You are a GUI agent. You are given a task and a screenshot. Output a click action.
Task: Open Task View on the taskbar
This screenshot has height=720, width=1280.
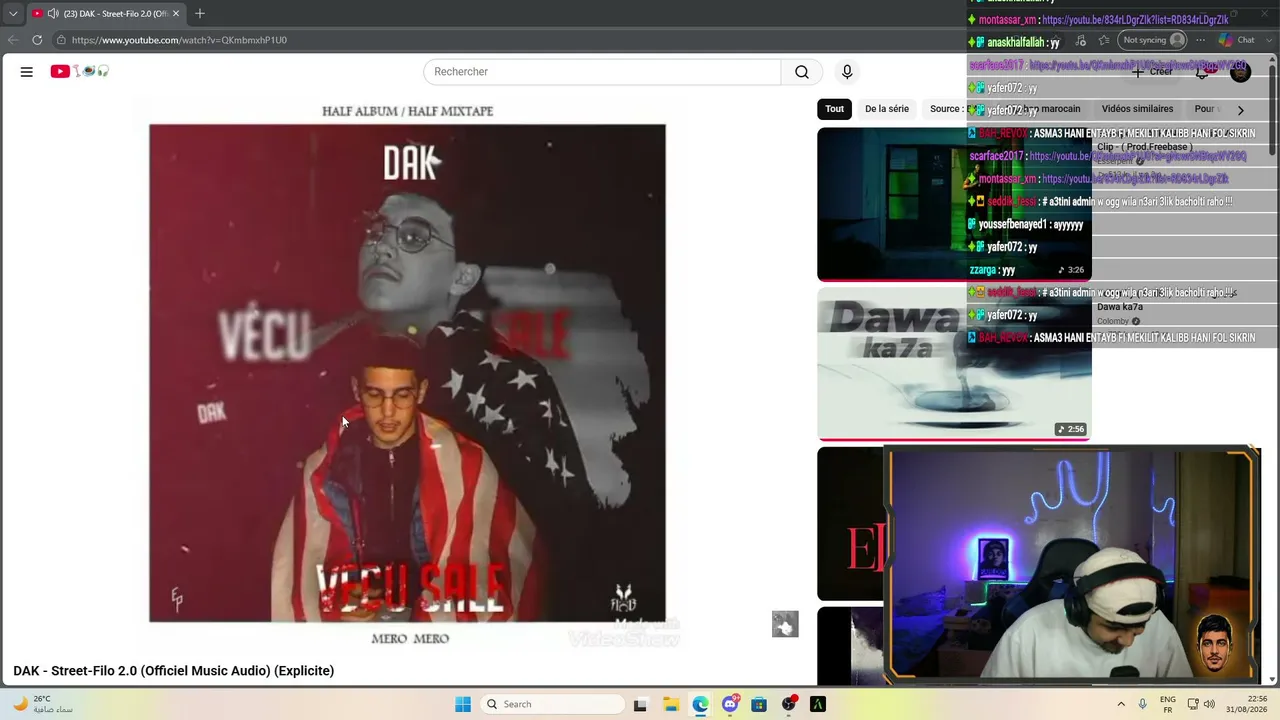tap(640, 704)
